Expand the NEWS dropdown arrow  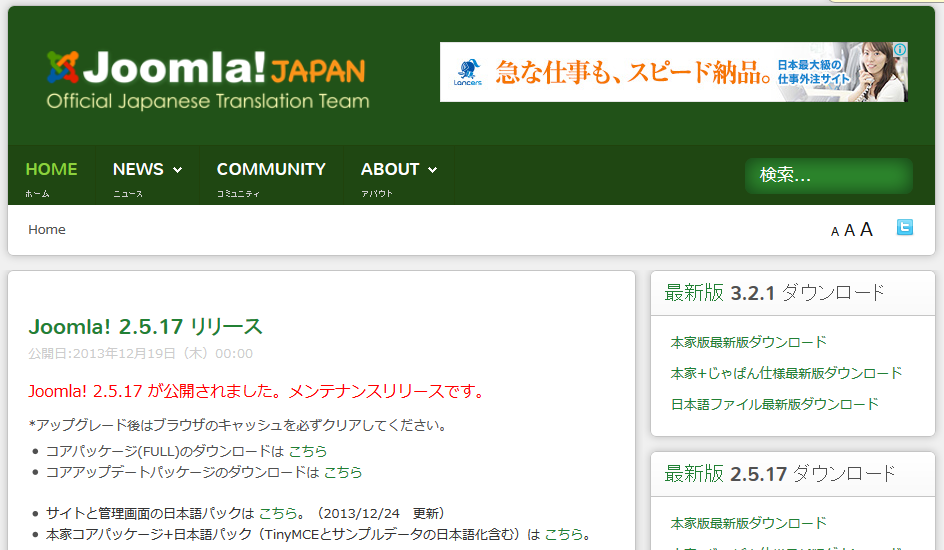pos(178,170)
